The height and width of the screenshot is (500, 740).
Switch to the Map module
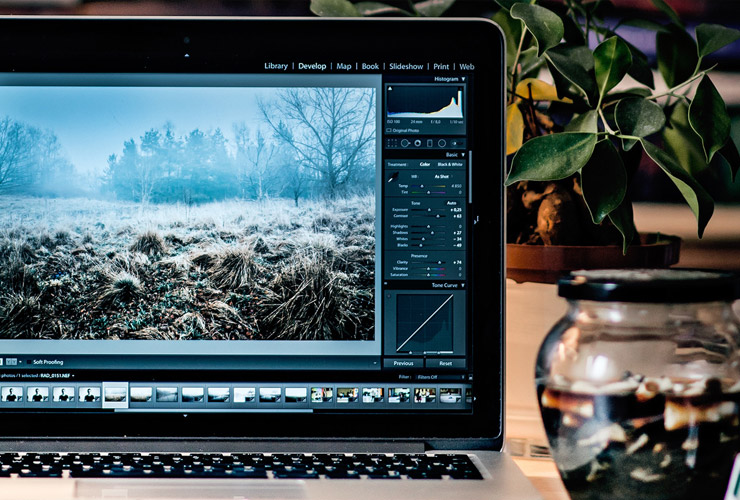(x=344, y=66)
